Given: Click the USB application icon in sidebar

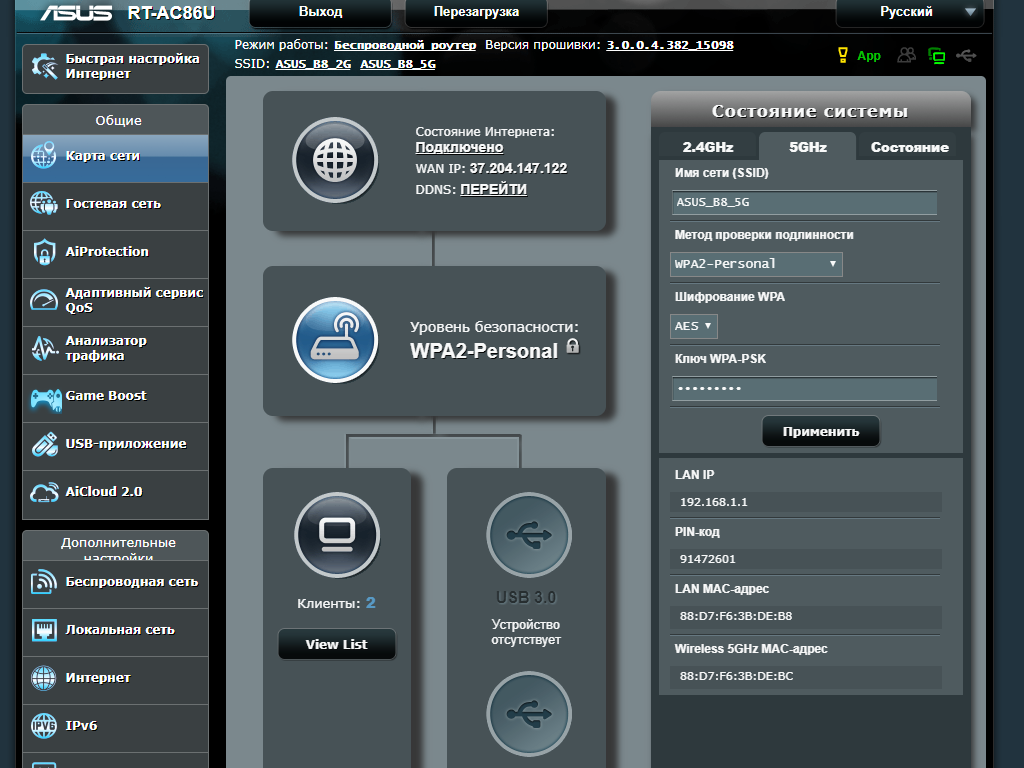Looking at the screenshot, I should click(x=44, y=444).
